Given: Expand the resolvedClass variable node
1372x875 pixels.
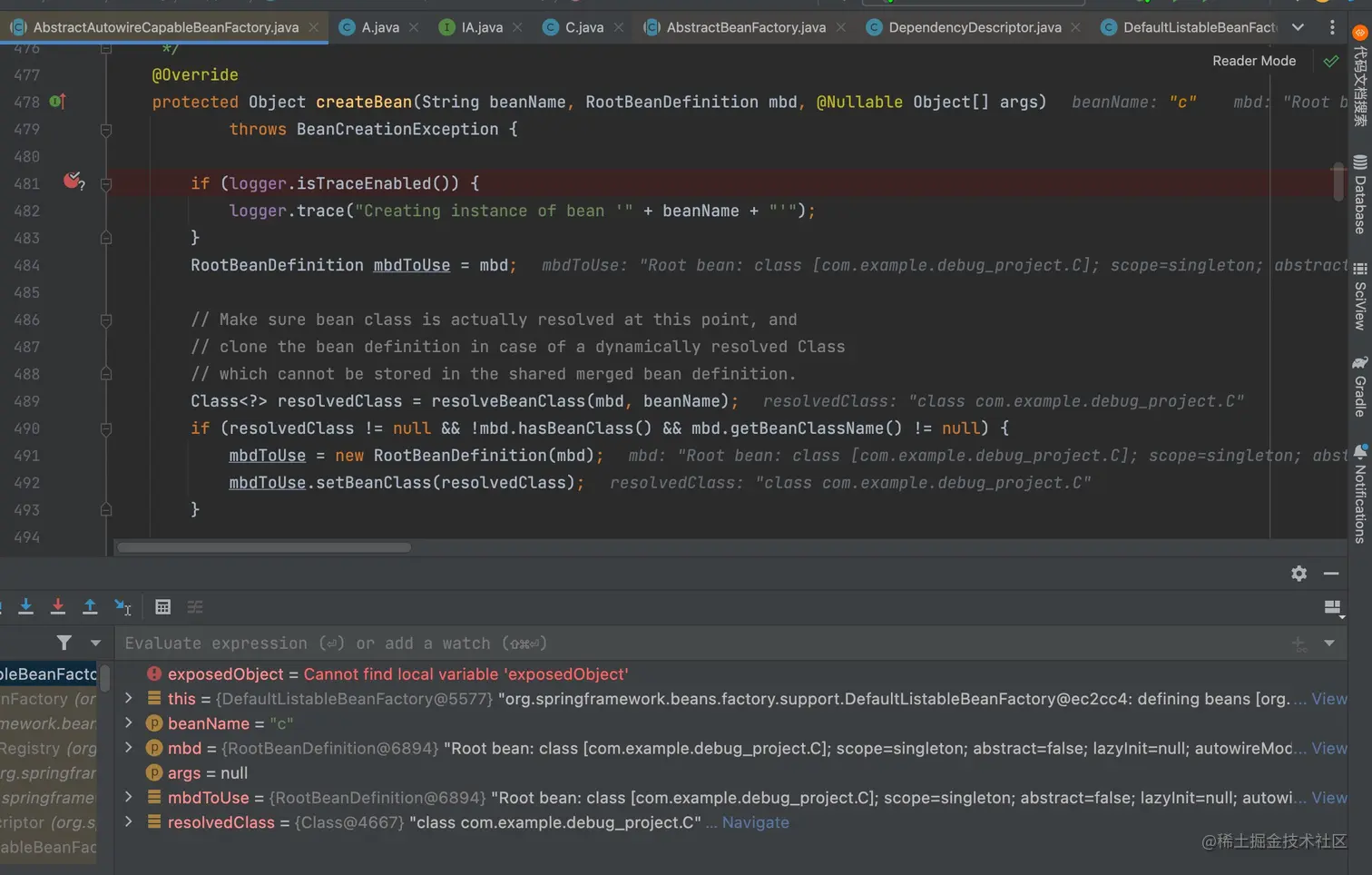Looking at the screenshot, I should (x=129, y=821).
